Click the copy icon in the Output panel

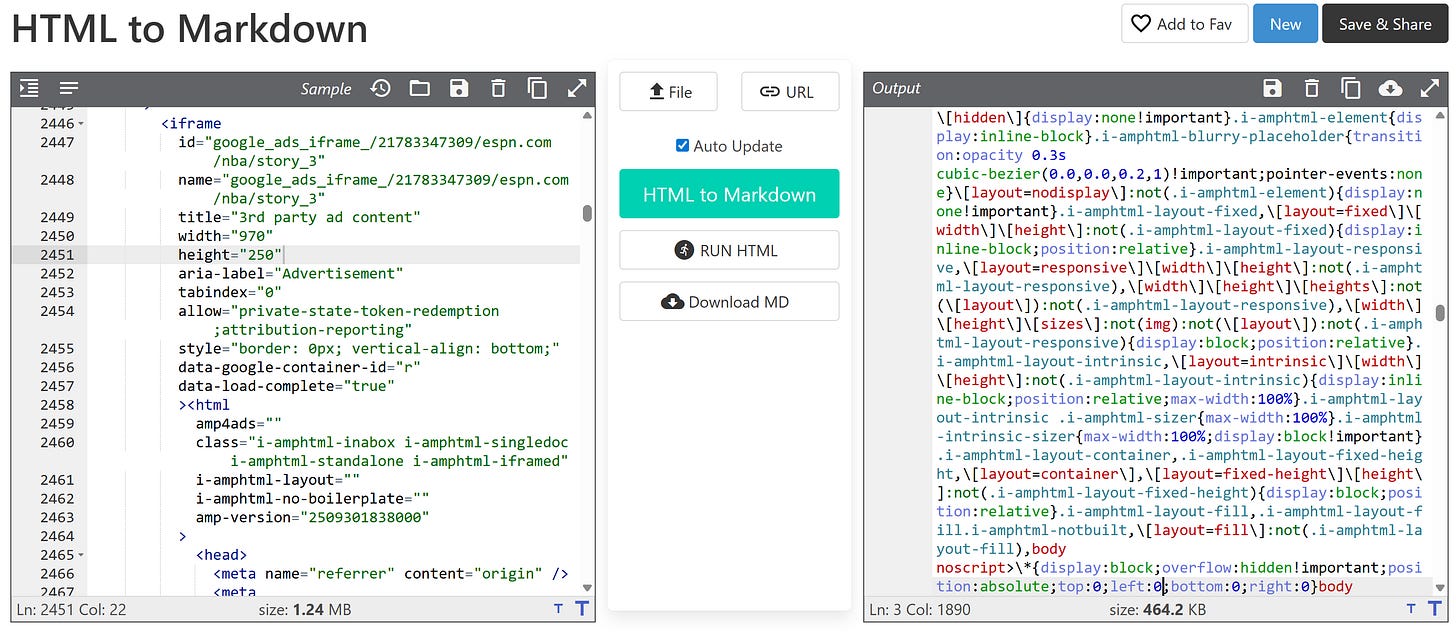pyautogui.click(x=1351, y=88)
